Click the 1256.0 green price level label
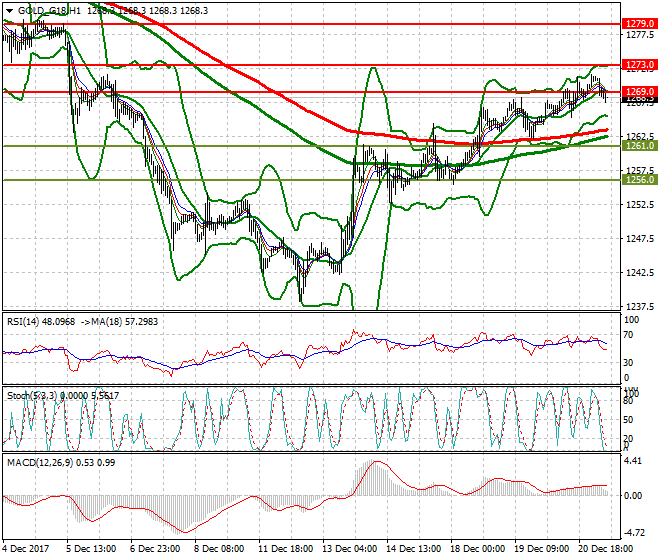The height and width of the screenshot is (560, 660). click(640, 180)
